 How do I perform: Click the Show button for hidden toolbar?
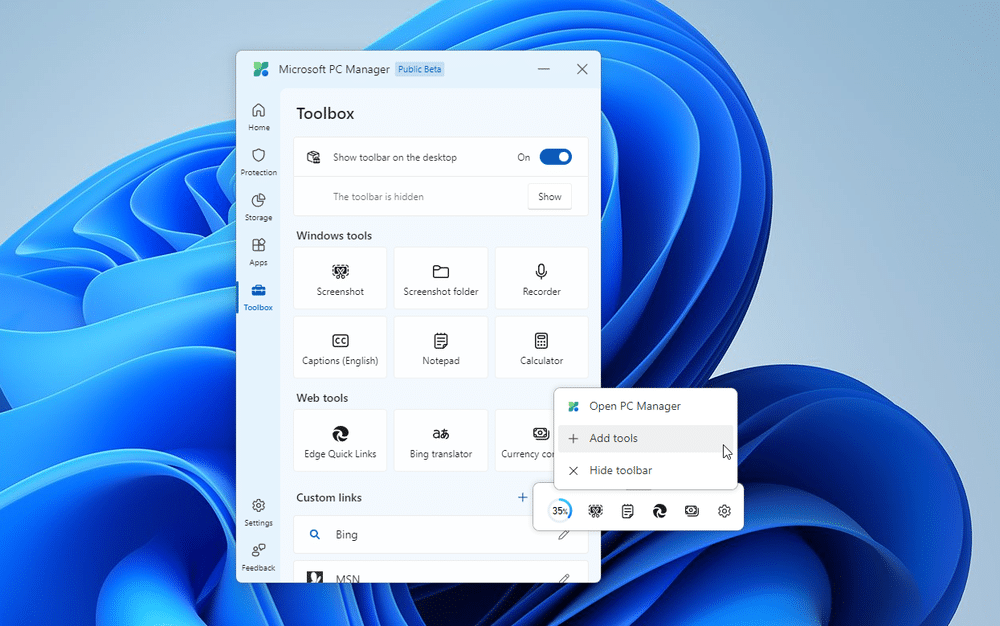click(x=549, y=197)
